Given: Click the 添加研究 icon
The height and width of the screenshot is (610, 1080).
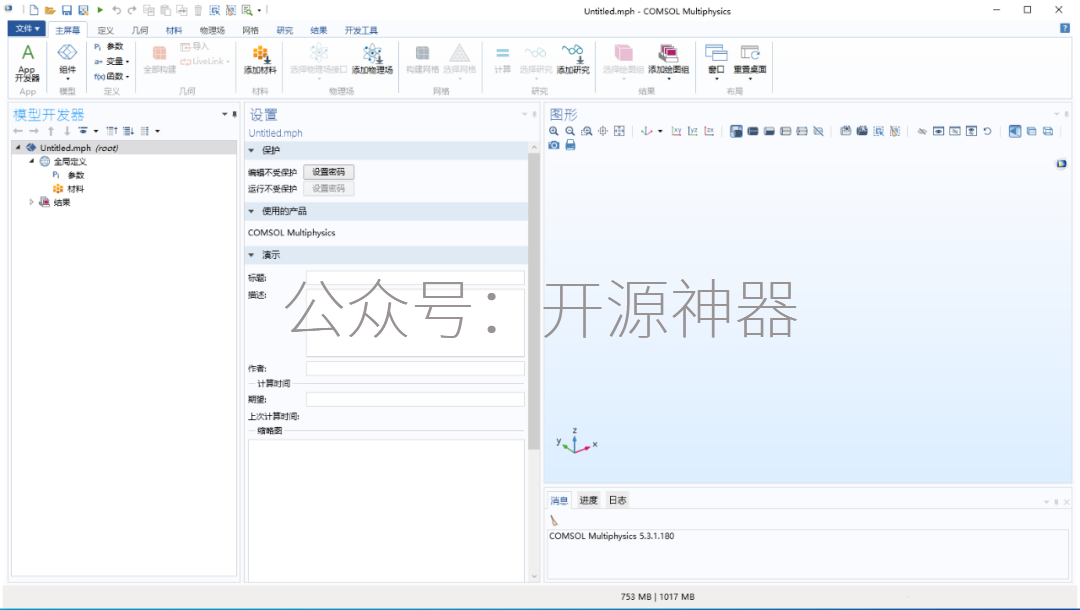Looking at the screenshot, I should (573, 60).
